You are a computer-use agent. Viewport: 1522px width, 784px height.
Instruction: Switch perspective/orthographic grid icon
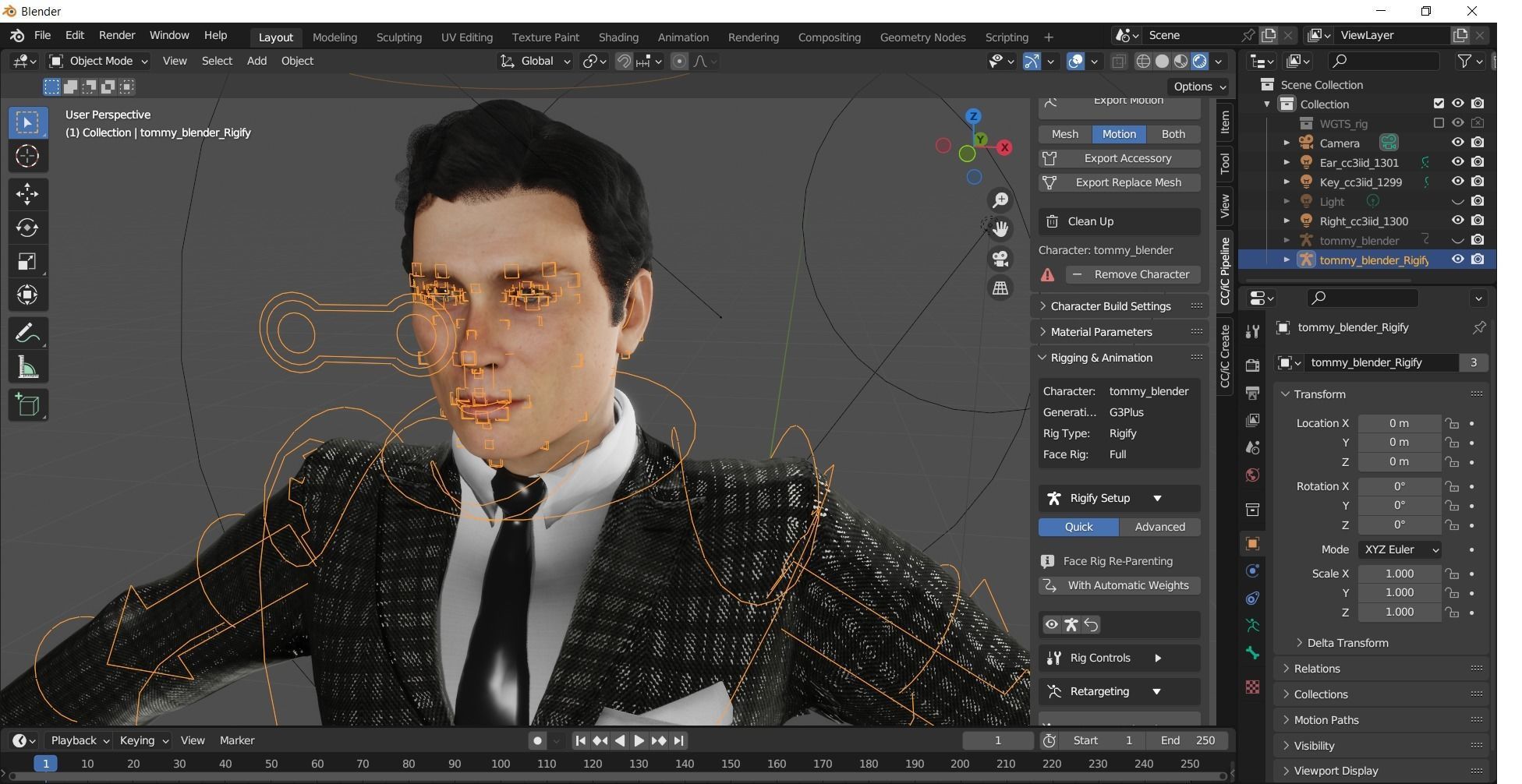click(x=1000, y=288)
